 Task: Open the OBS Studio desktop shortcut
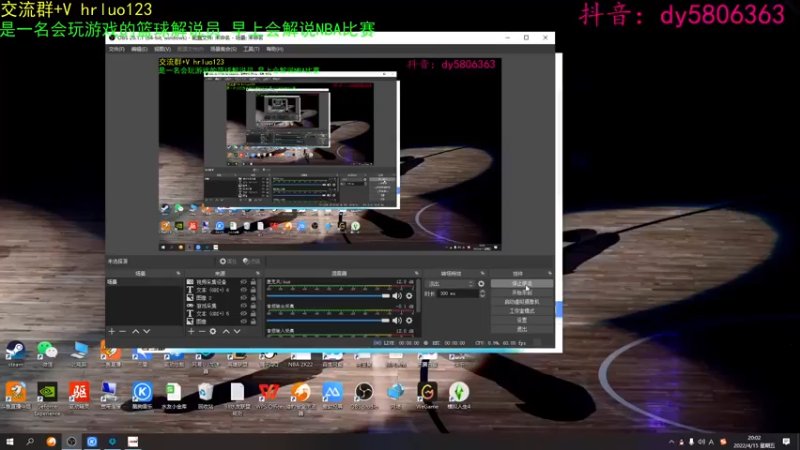point(364,395)
